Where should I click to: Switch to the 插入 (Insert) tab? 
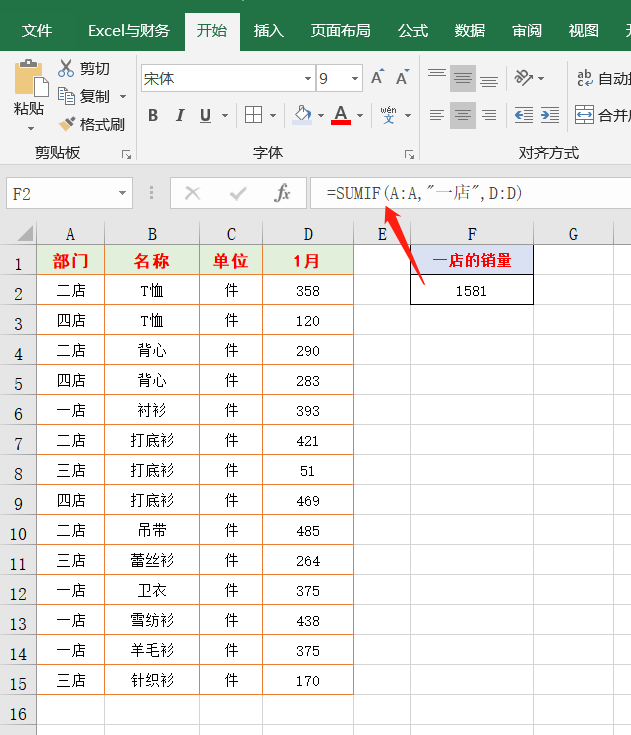(x=269, y=31)
